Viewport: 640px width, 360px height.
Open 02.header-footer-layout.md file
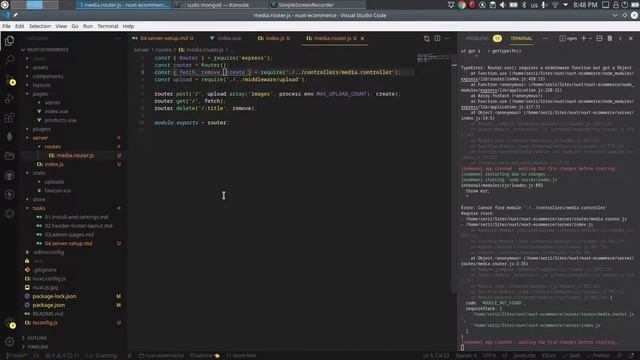[78, 226]
